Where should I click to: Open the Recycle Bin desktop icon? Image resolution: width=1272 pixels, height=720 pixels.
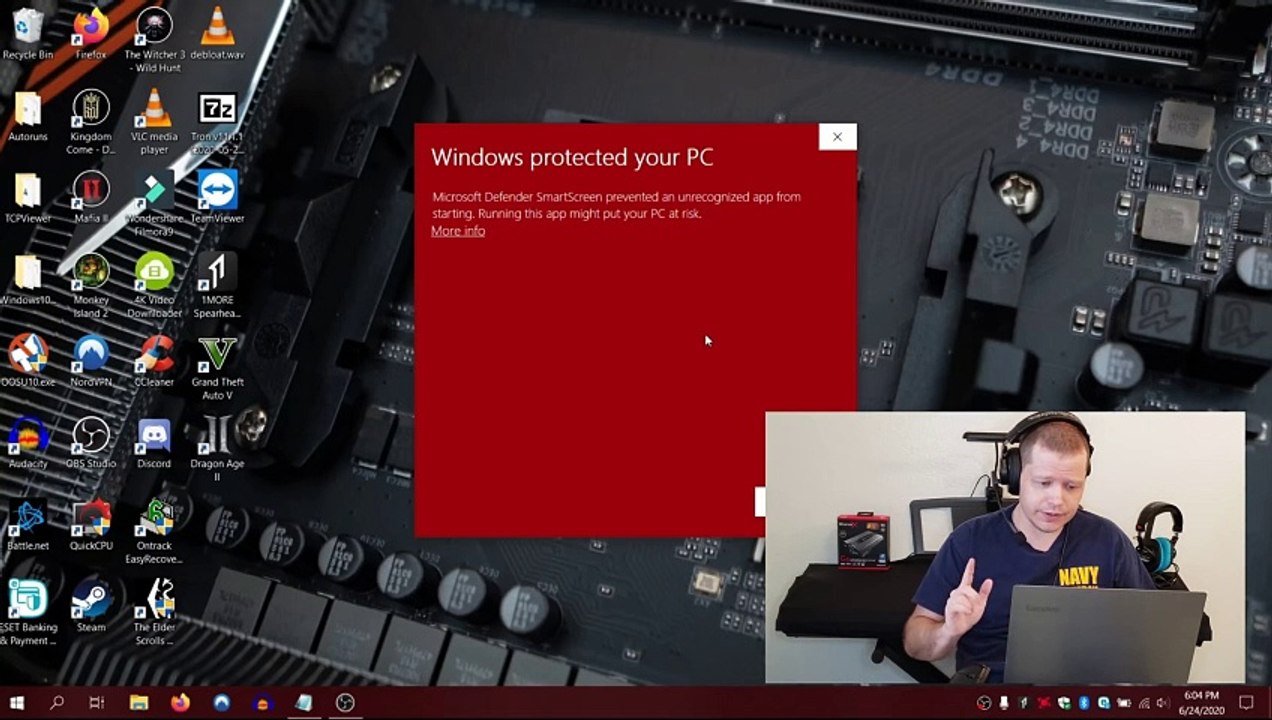coord(28,34)
